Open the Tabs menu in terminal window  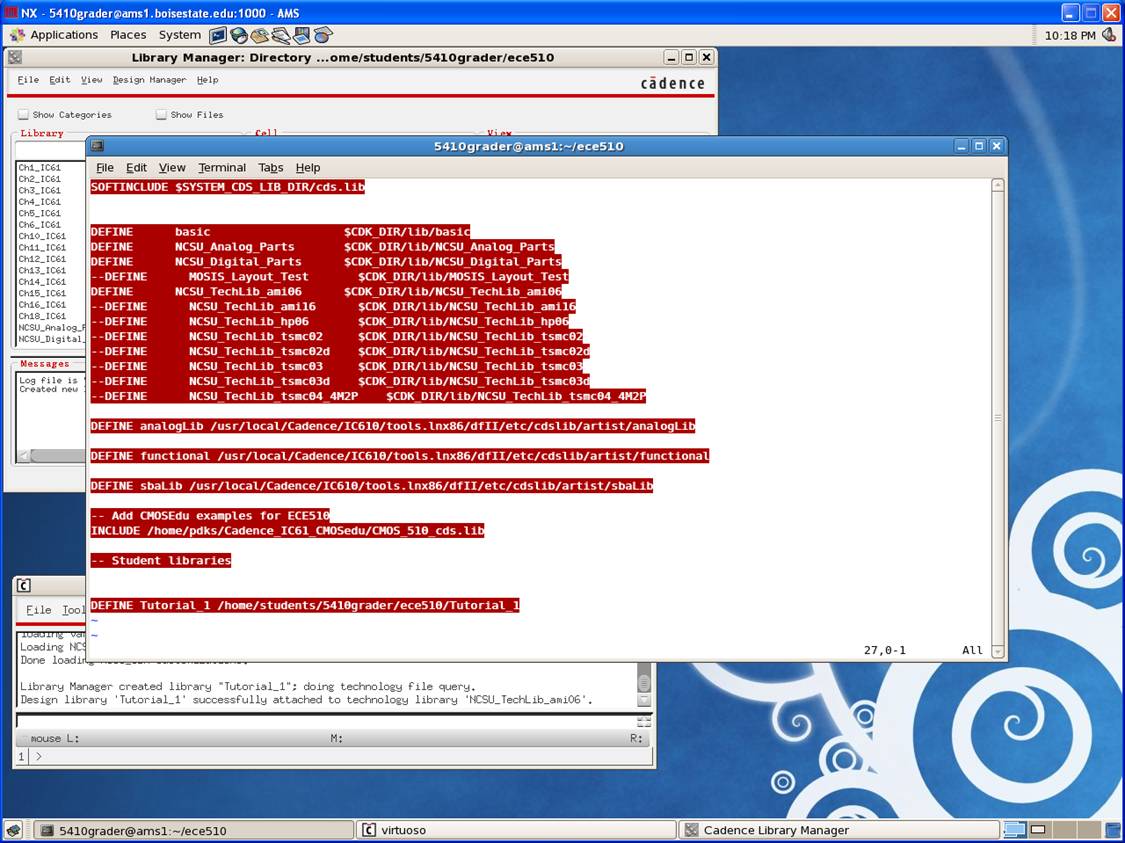click(x=270, y=168)
